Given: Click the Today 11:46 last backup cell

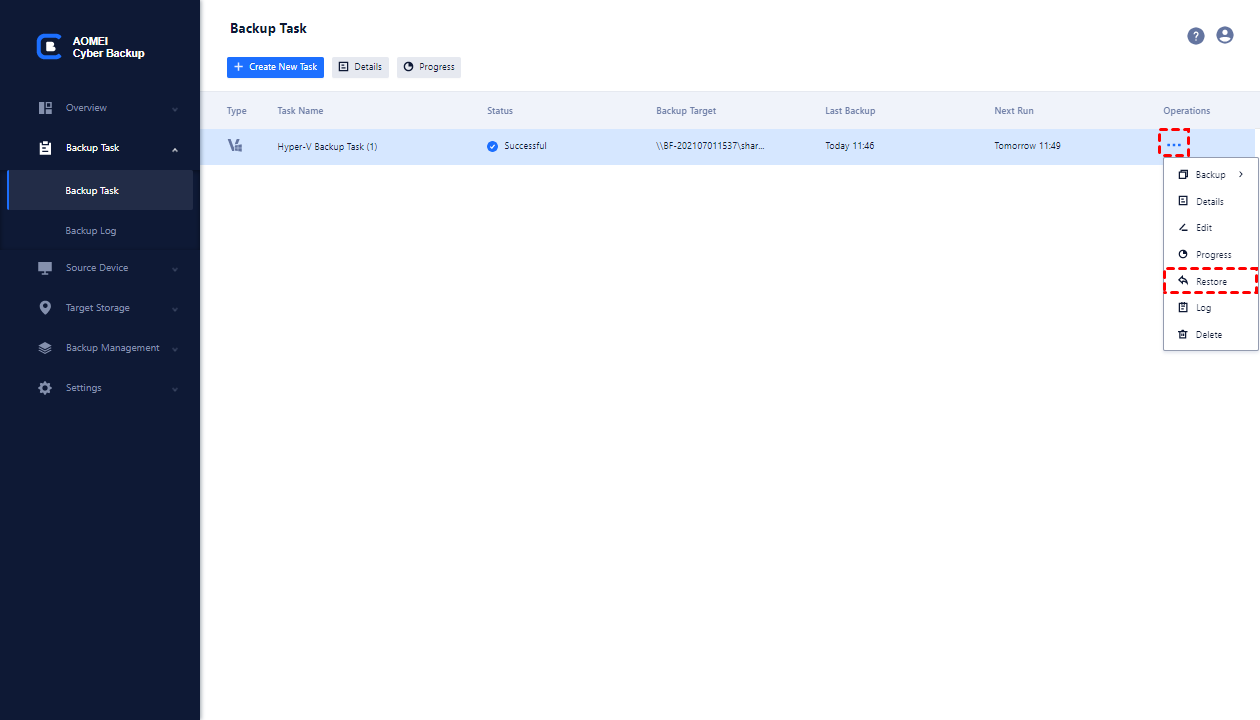Looking at the screenshot, I should click(x=850, y=146).
